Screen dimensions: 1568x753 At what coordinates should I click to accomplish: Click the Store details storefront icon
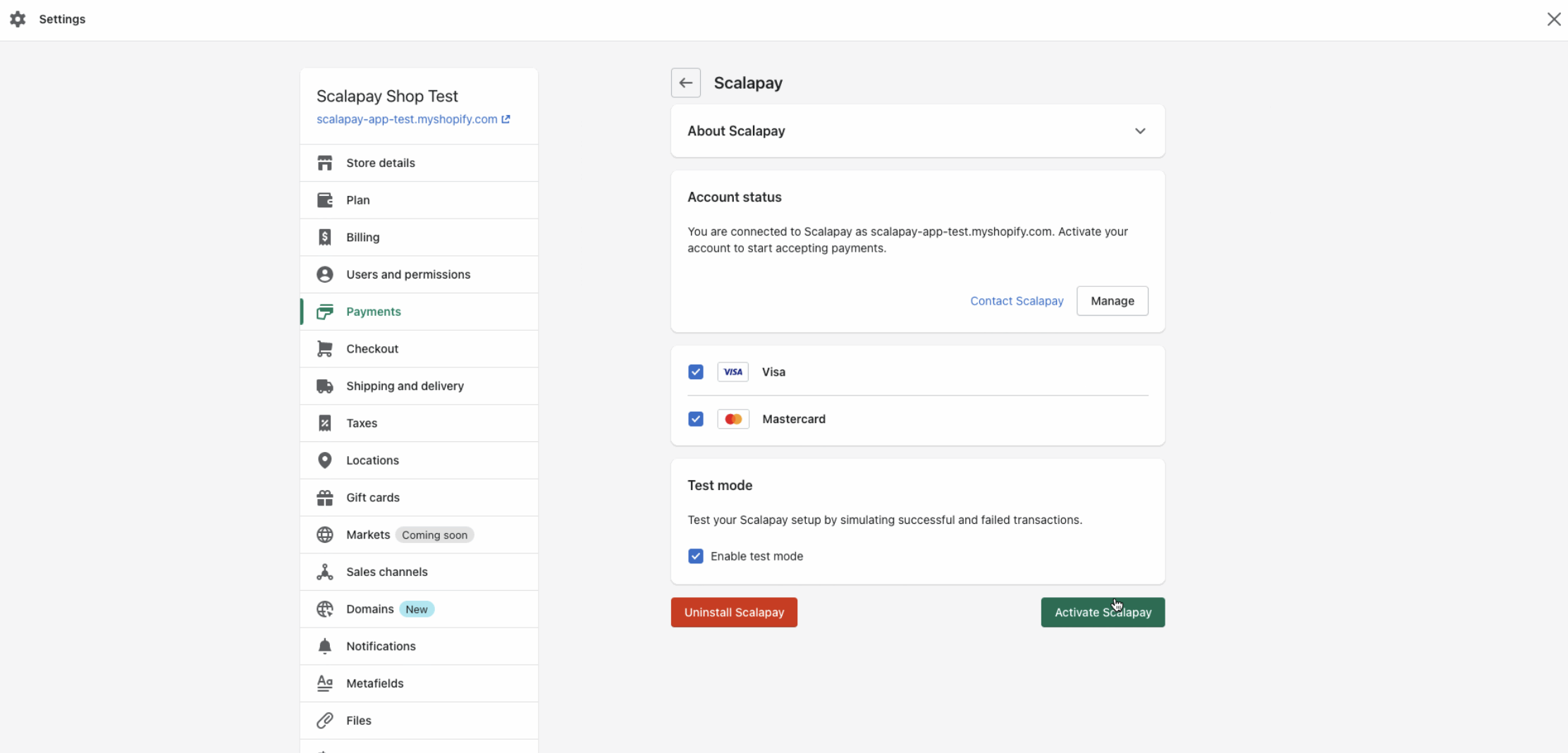324,163
